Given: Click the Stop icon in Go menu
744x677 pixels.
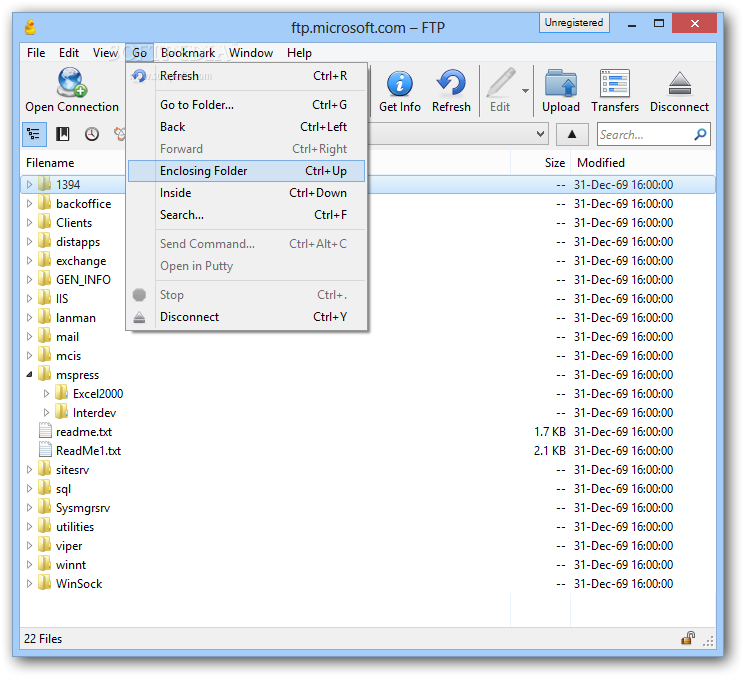Looking at the screenshot, I should [x=139, y=295].
